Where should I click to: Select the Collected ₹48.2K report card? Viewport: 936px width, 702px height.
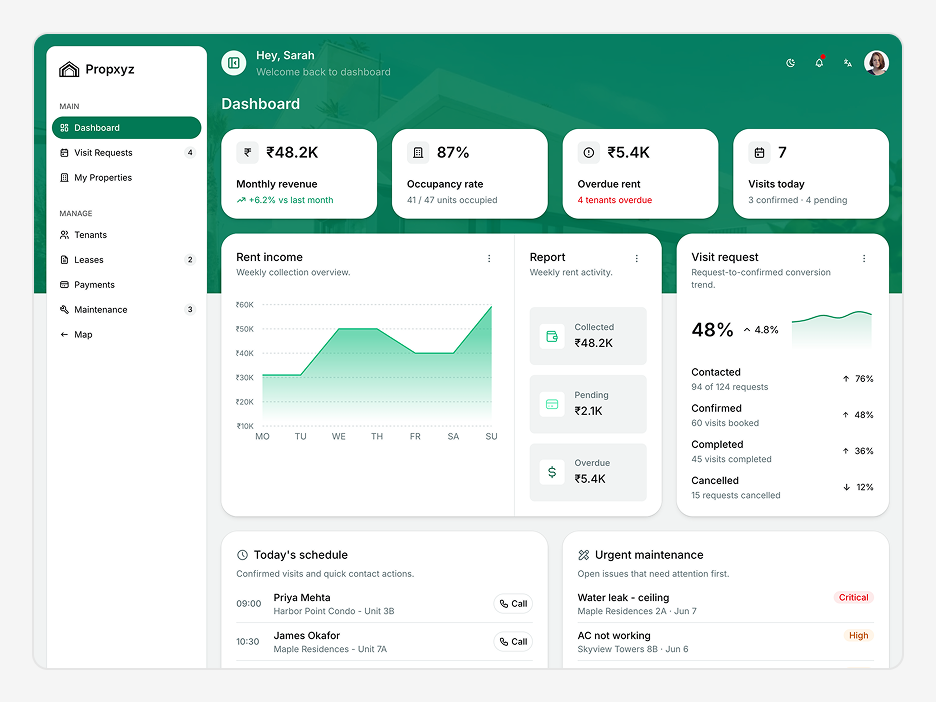(588, 336)
